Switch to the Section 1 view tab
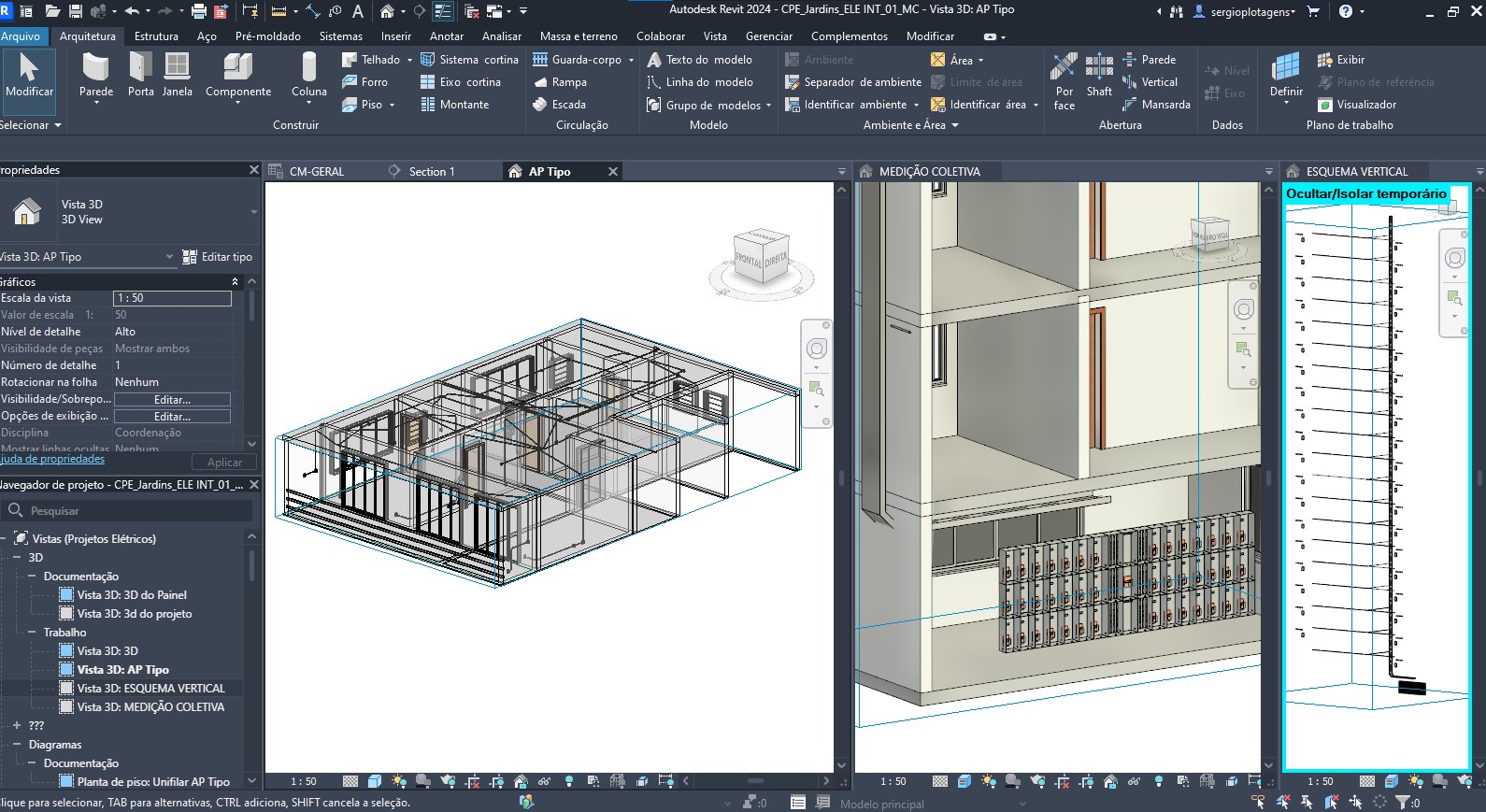Image resolution: width=1486 pixels, height=812 pixels. click(x=432, y=172)
